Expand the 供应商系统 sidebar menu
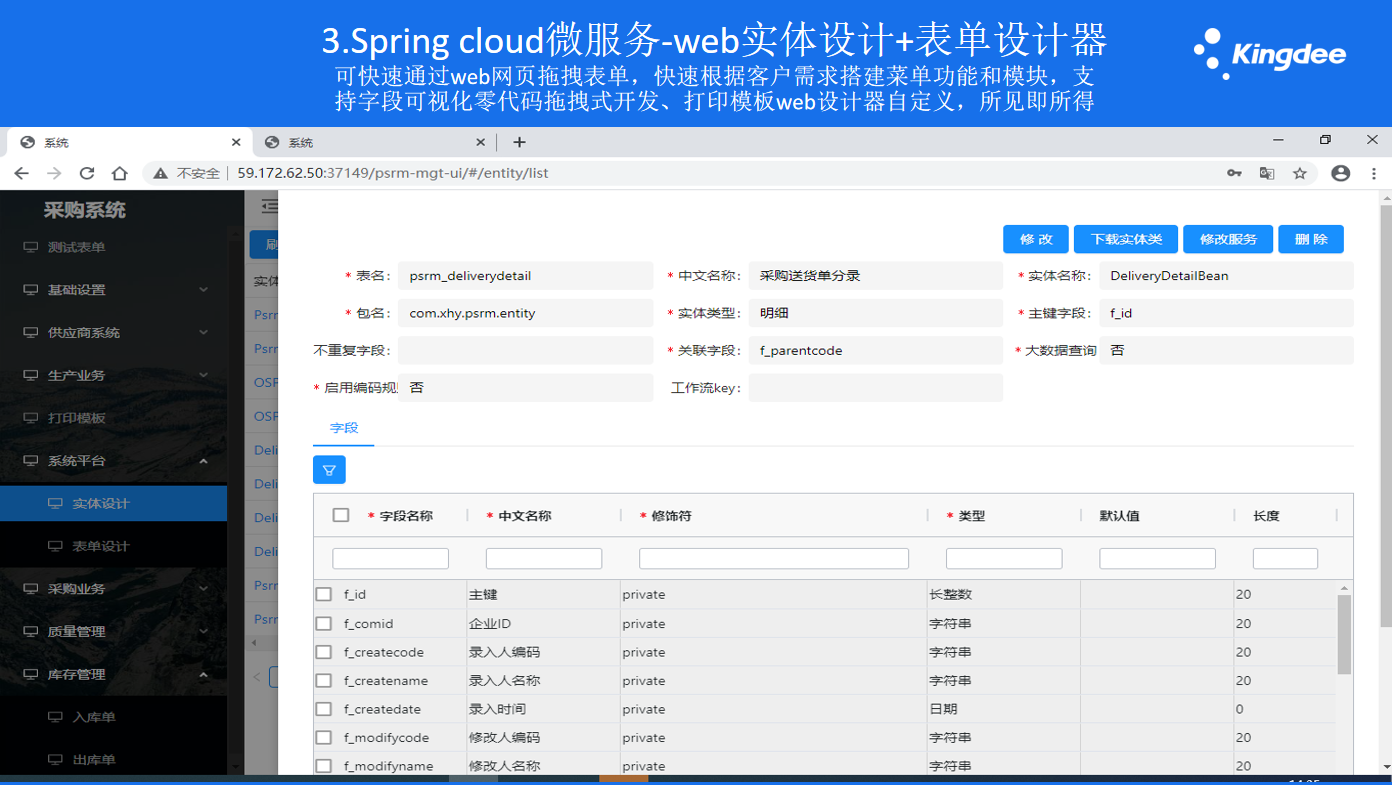 113,332
